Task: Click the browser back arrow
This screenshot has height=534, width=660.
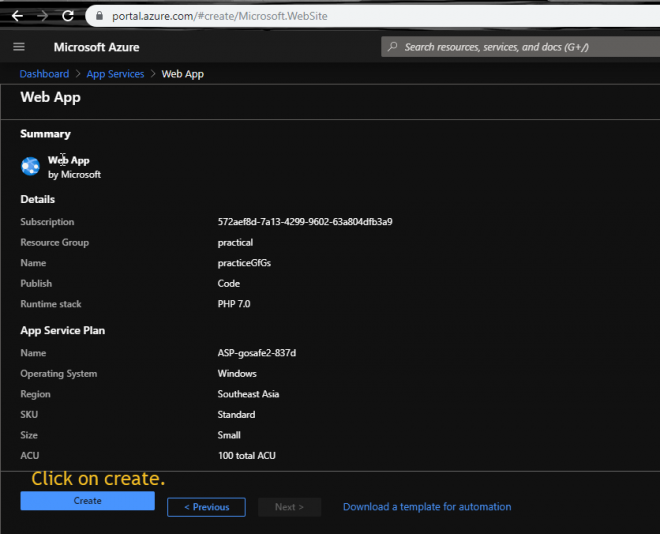Action: click(x=17, y=16)
